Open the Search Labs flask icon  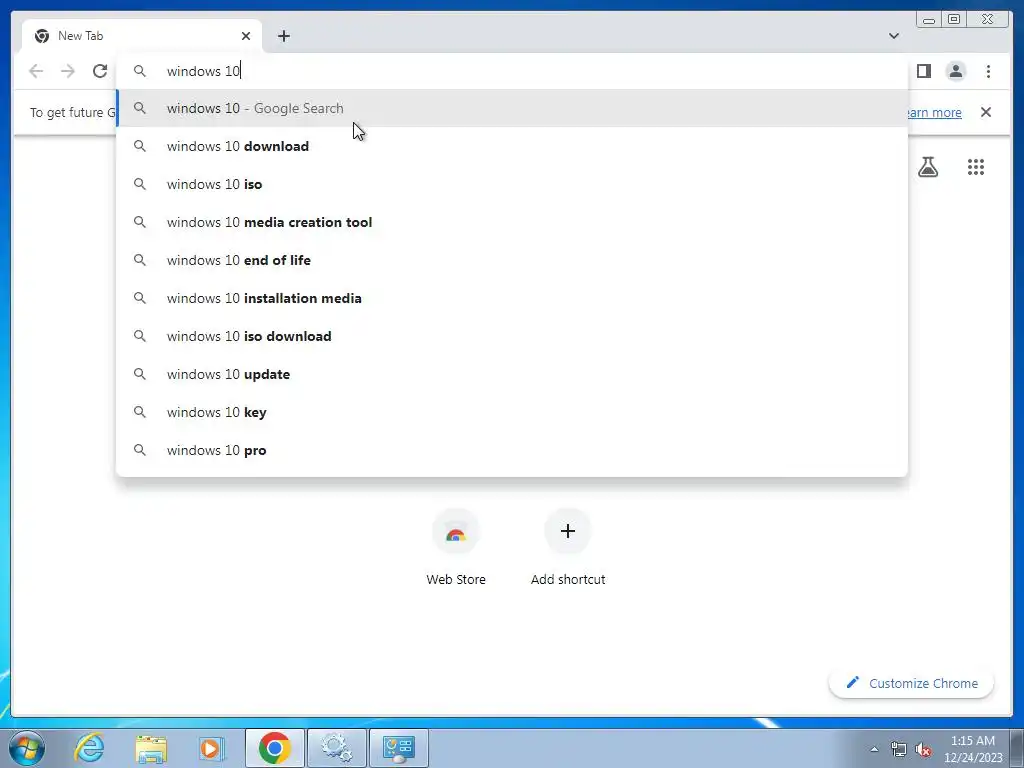tap(928, 167)
